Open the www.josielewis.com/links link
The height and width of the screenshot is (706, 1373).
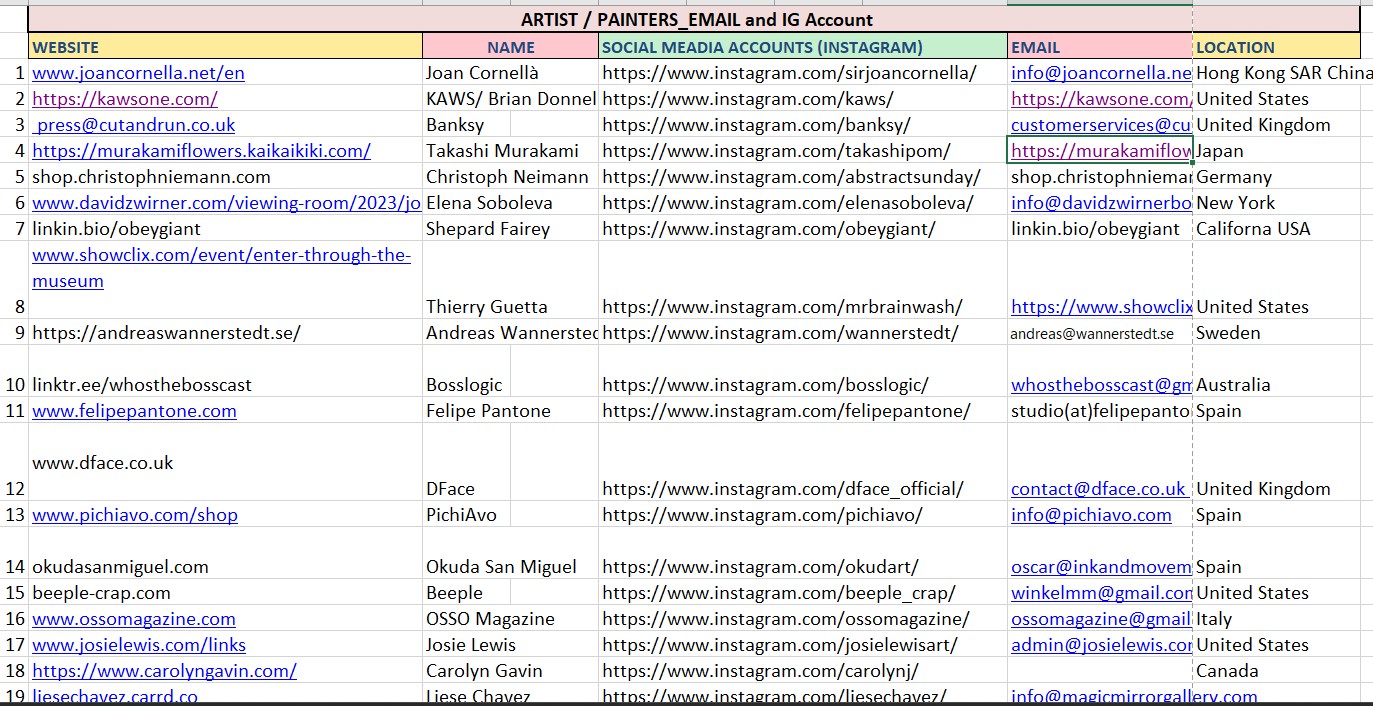click(x=139, y=645)
